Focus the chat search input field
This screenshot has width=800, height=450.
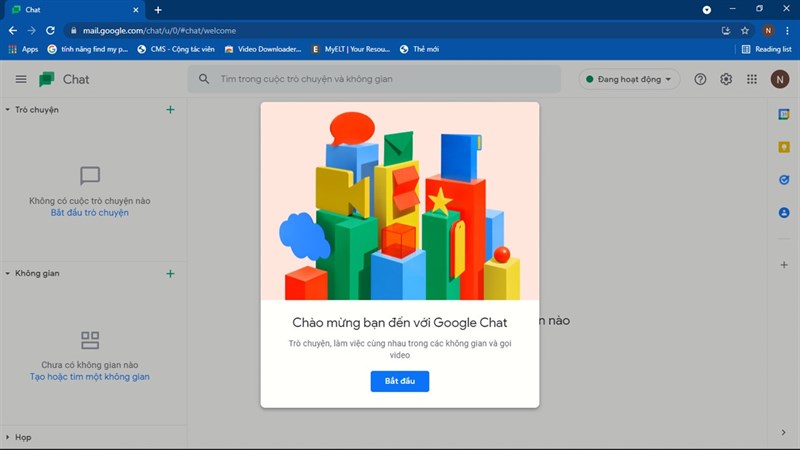(374, 79)
